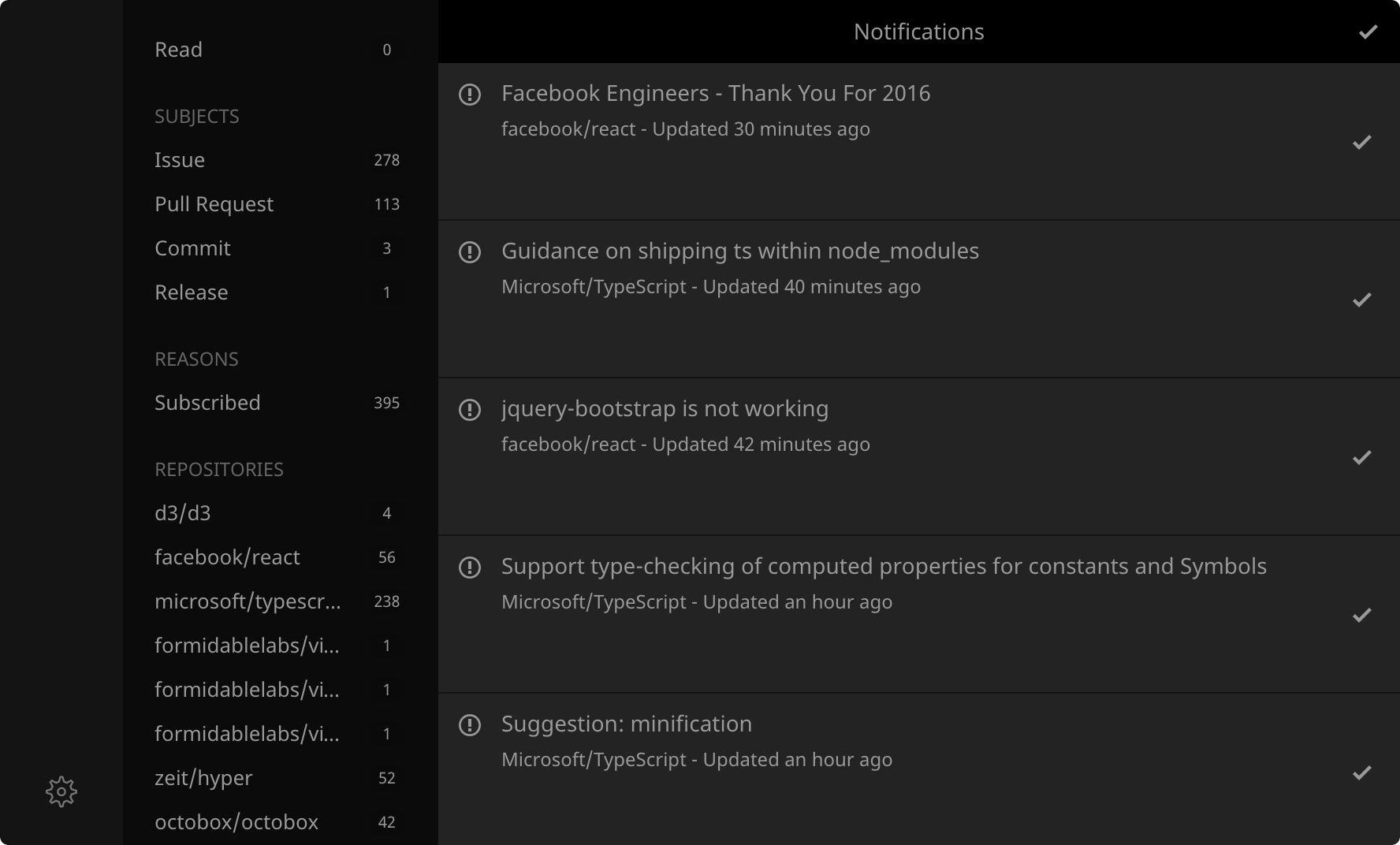
Task: Filter by Release subject
Action: point(280,292)
